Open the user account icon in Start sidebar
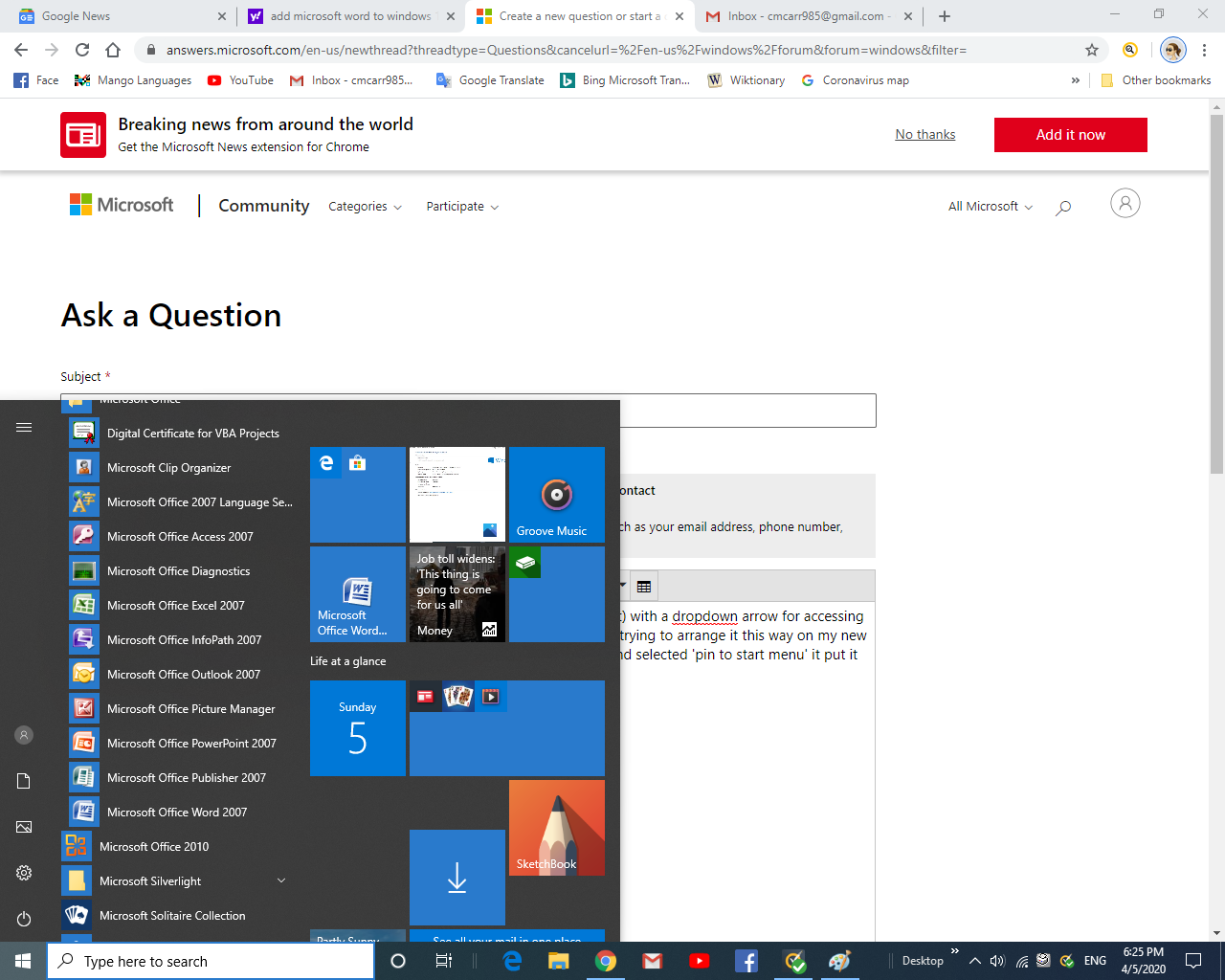The height and width of the screenshot is (980, 1225). pyautogui.click(x=24, y=735)
